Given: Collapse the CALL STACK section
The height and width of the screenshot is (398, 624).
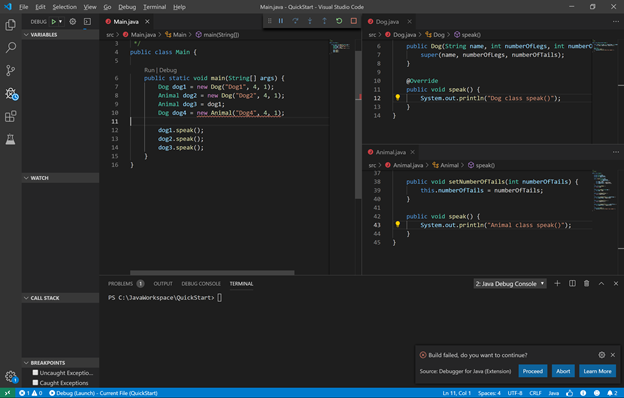Looking at the screenshot, I should (x=60, y=298).
